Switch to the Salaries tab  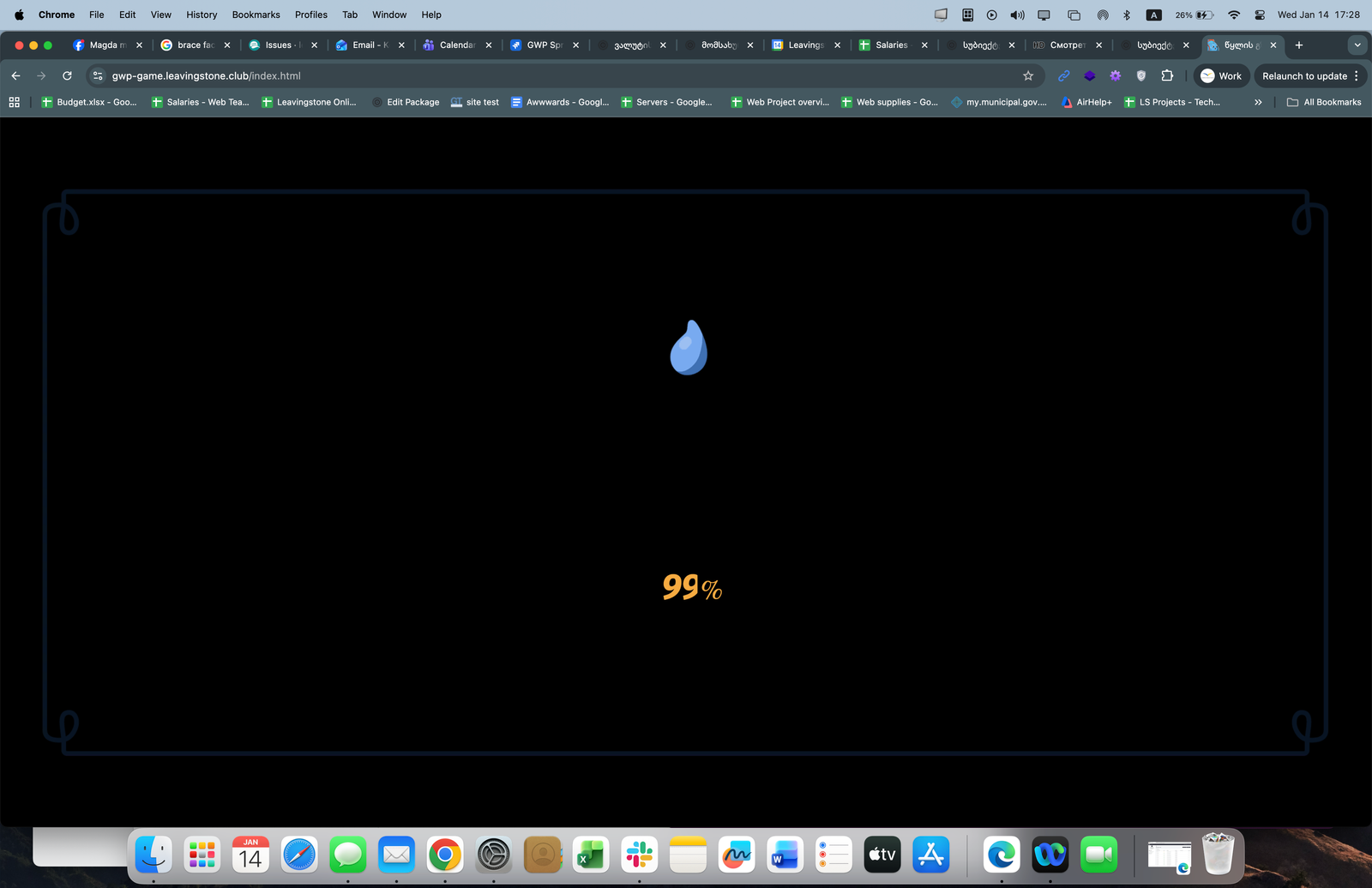tap(890, 45)
